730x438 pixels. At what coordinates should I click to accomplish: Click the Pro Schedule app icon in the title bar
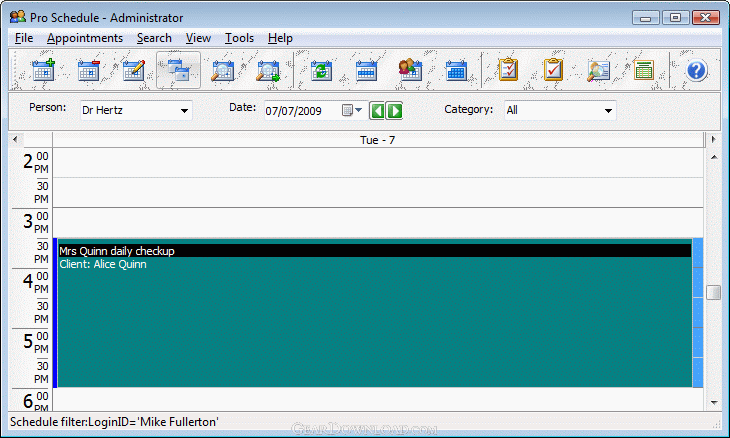click(x=18, y=17)
